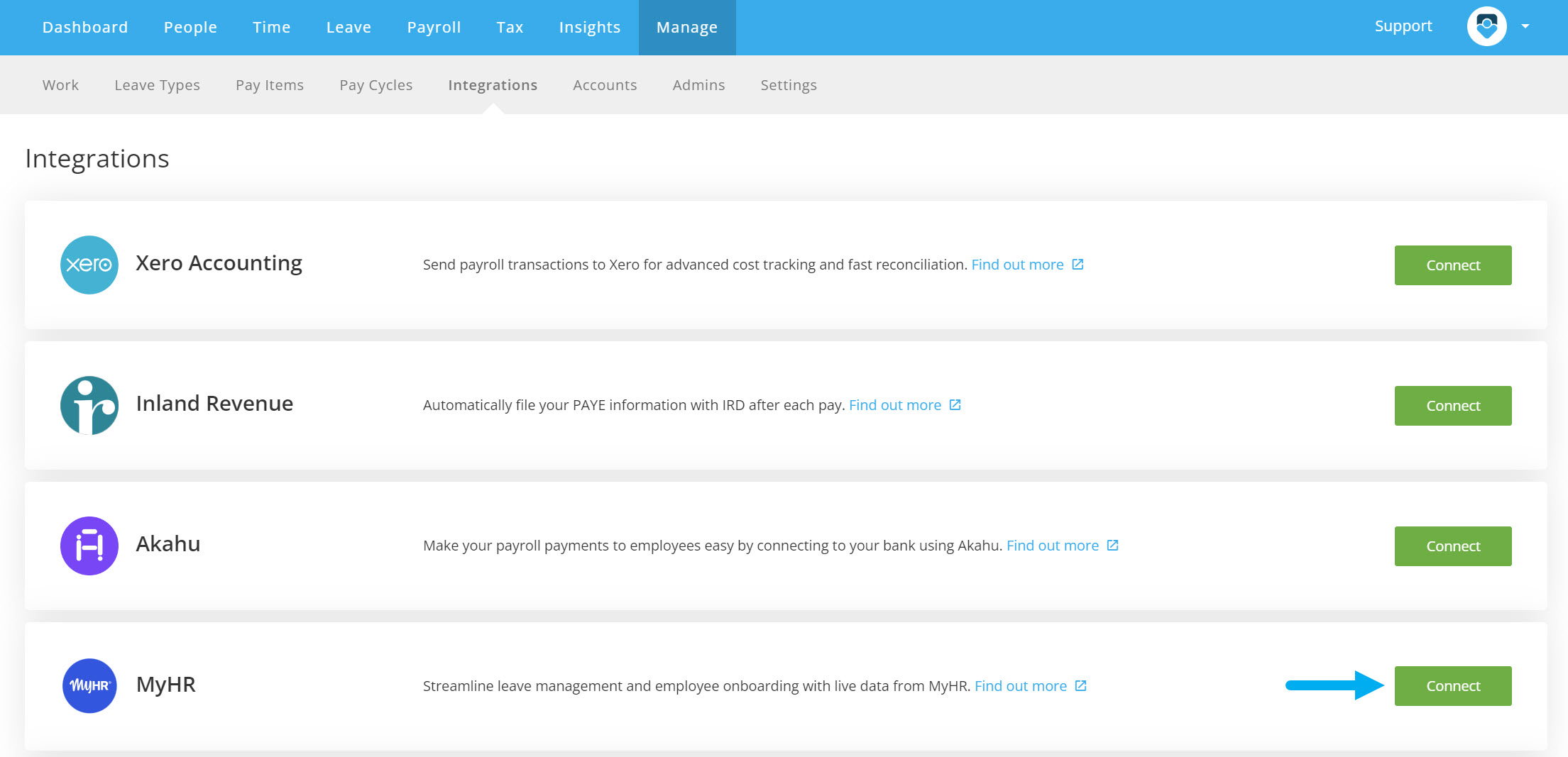Click external link icon in Xero row
Viewport: 1568px width, 757px height.
pyautogui.click(x=1078, y=265)
